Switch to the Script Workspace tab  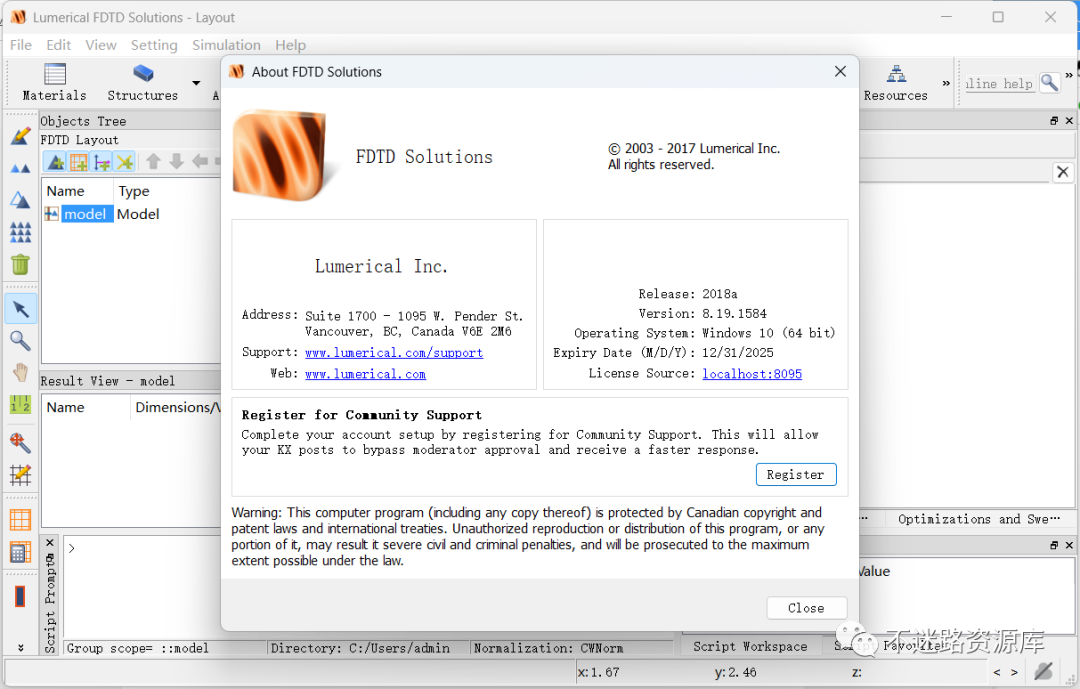[750, 646]
